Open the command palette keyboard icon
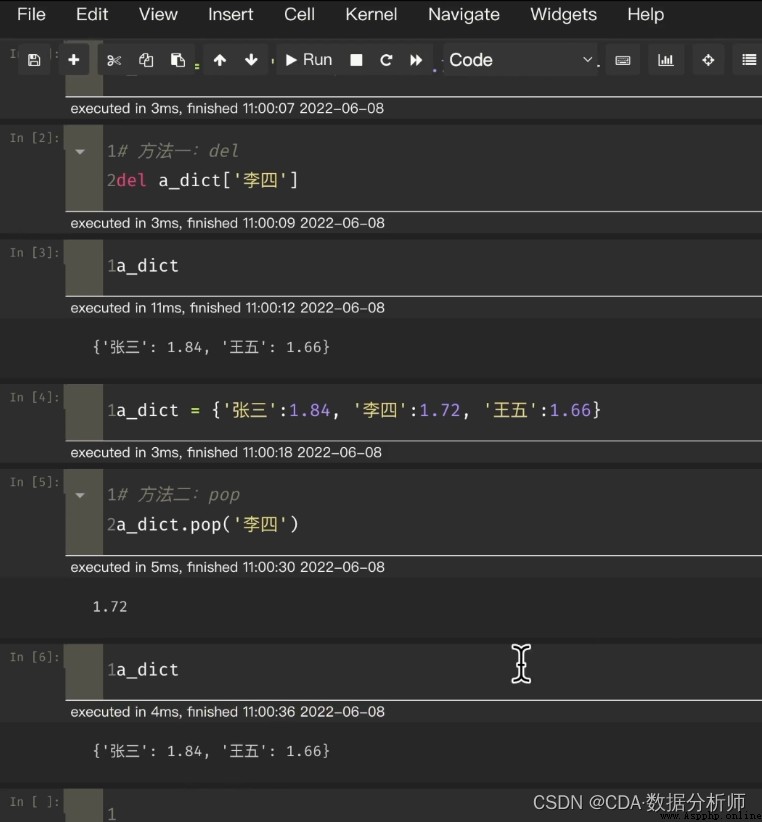Viewport: 762px width, 822px height. pyautogui.click(x=623, y=60)
